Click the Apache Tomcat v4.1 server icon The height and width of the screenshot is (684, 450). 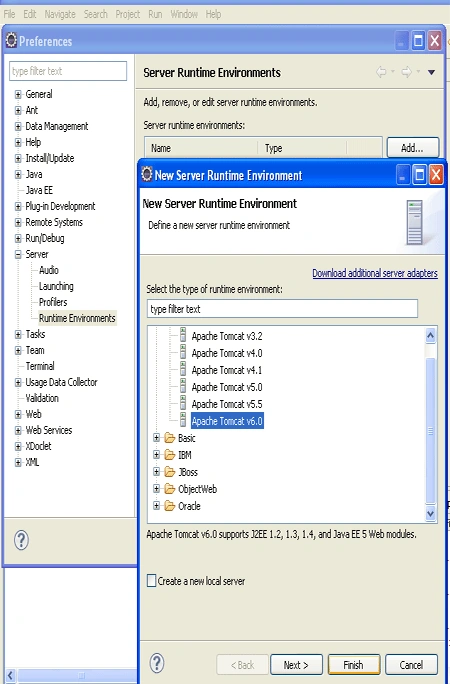coord(183,370)
